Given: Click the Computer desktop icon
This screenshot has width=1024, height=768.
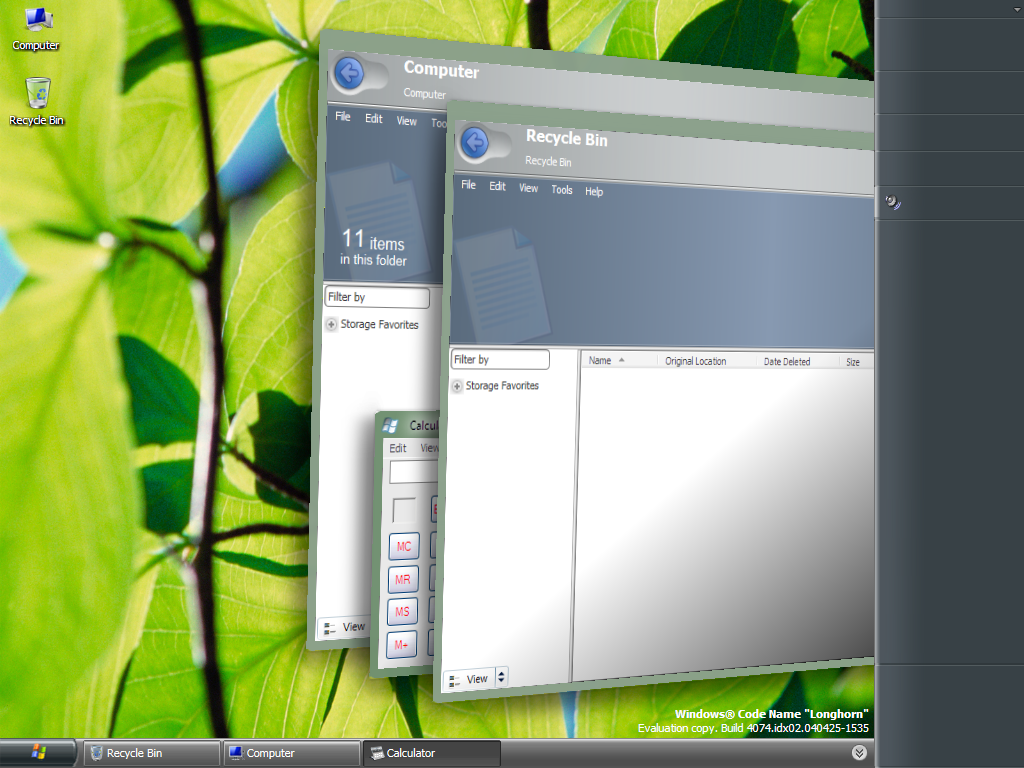Looking at the screenshot, I should pos(37,30).
